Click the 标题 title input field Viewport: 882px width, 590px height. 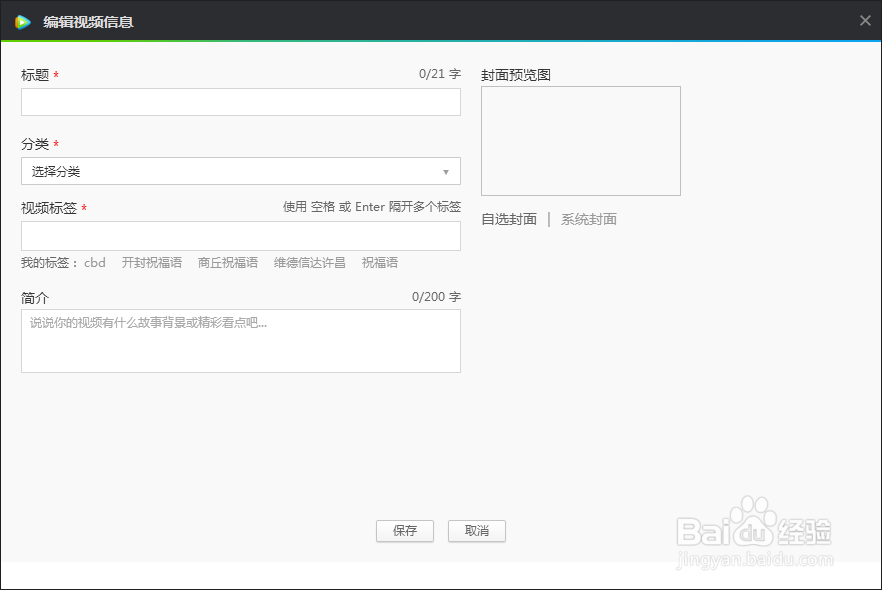[x=240, y=101]
